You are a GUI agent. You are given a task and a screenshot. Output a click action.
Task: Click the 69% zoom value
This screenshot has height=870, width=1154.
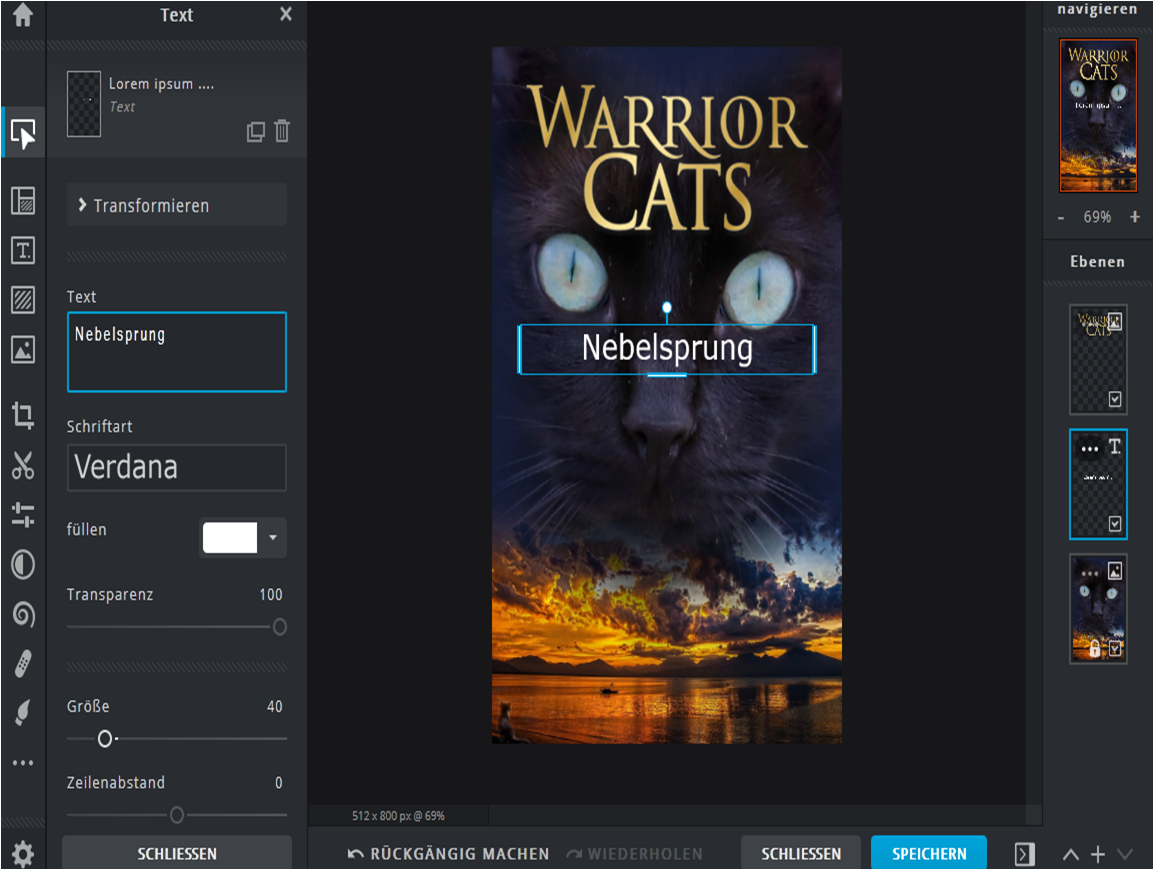click(1097, 217)
